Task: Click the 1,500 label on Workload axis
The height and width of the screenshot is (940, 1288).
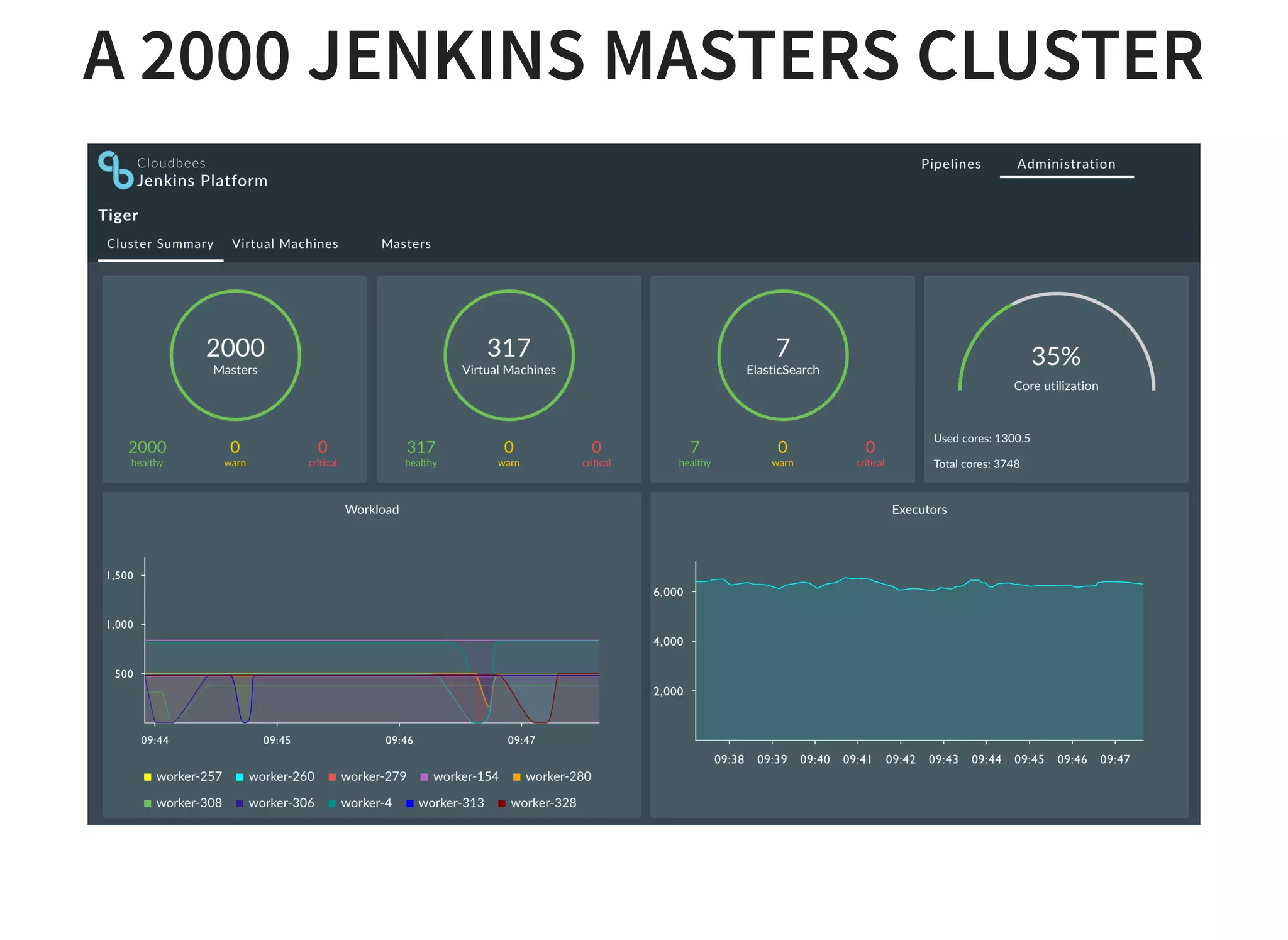Action: (120, 576)
